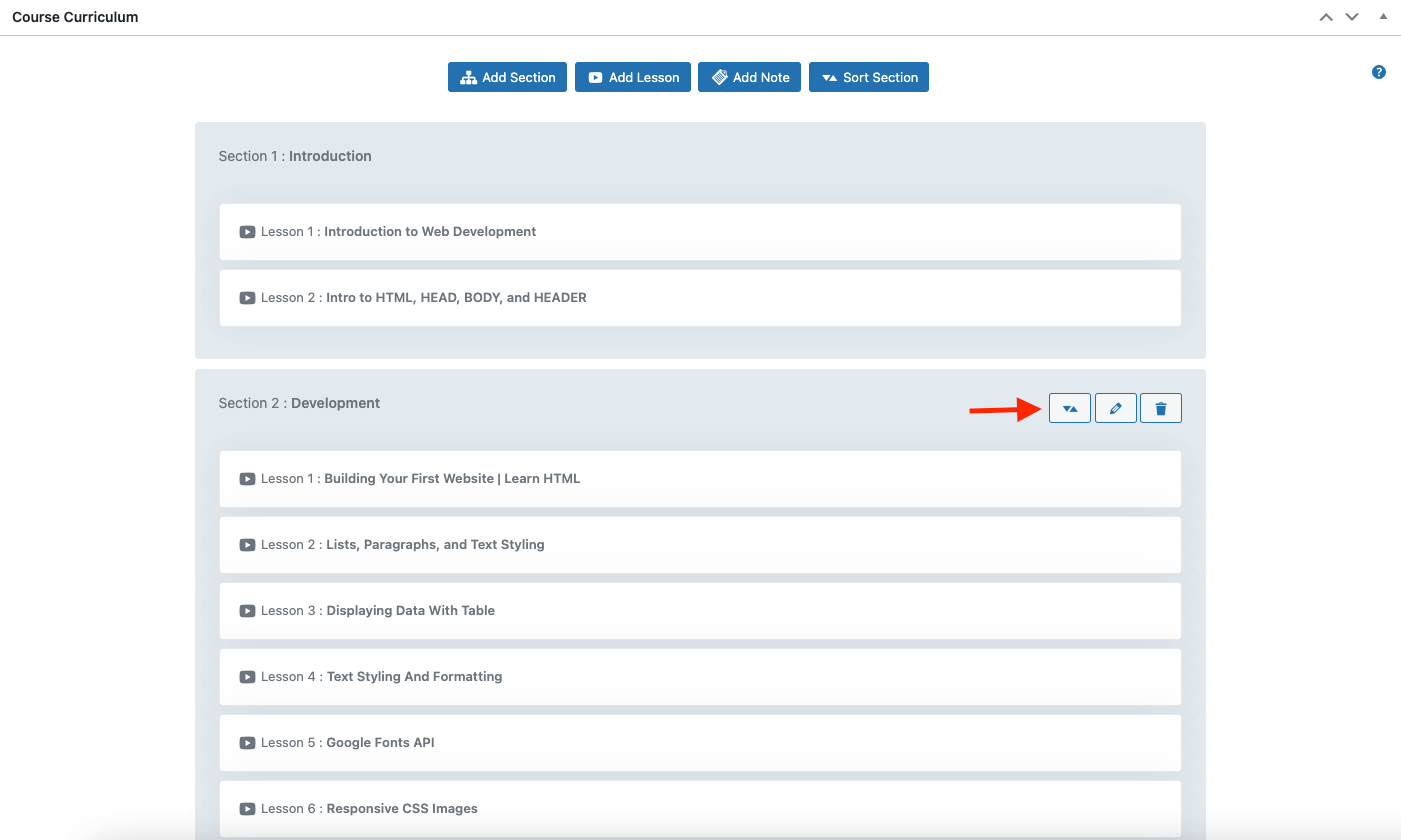Select 'Section 2 : Development' heading
1401x840 pixels.
(x=299, y=403)
